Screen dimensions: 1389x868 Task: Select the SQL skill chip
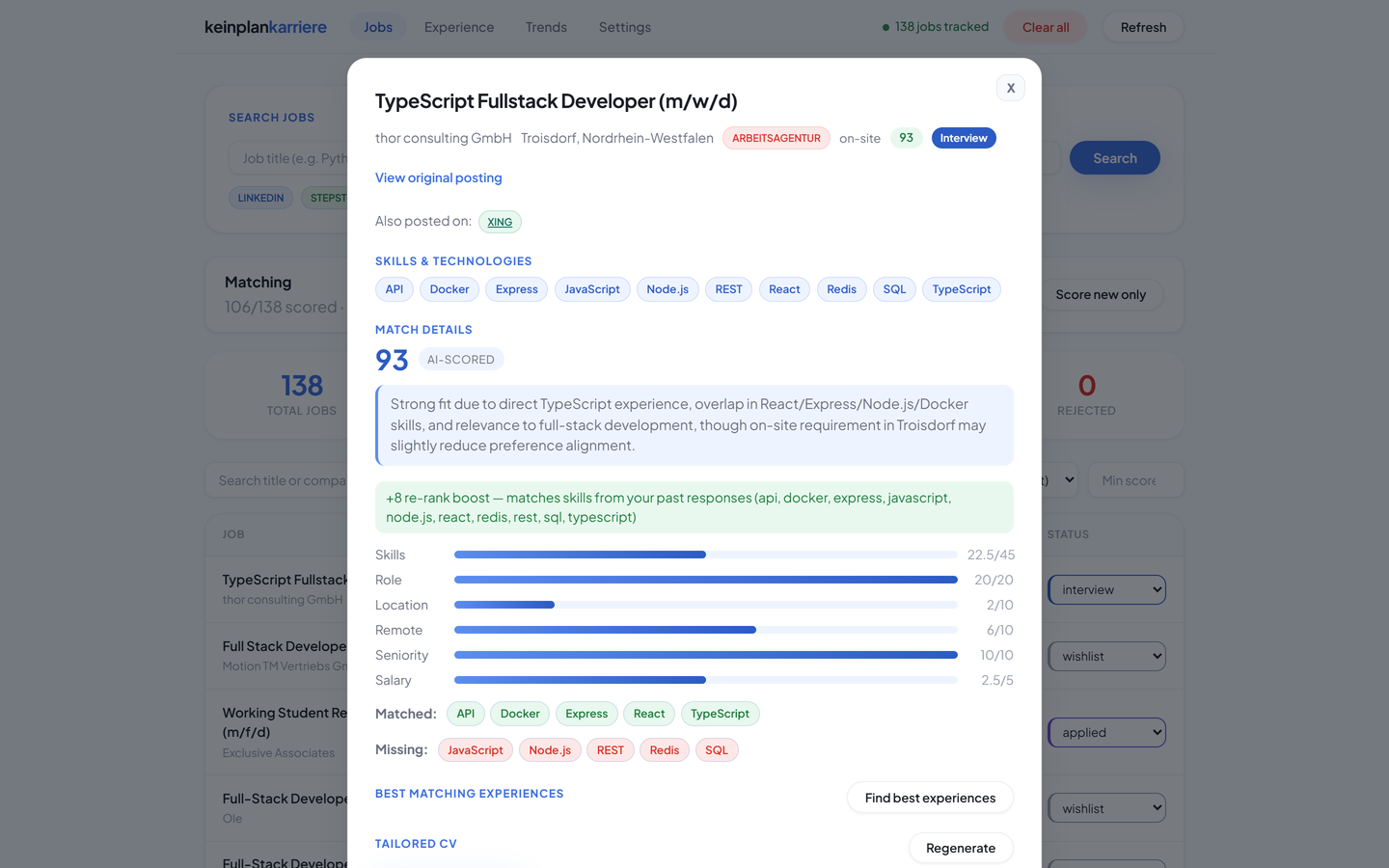tap(894, 289)
